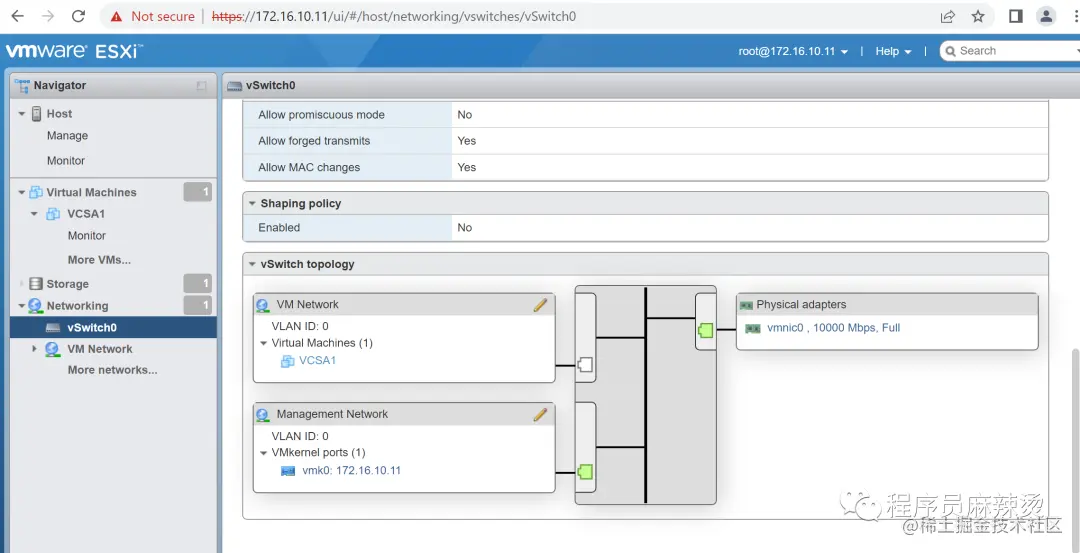
Task: Select Manage under Host
Action: tap(68, 136)
